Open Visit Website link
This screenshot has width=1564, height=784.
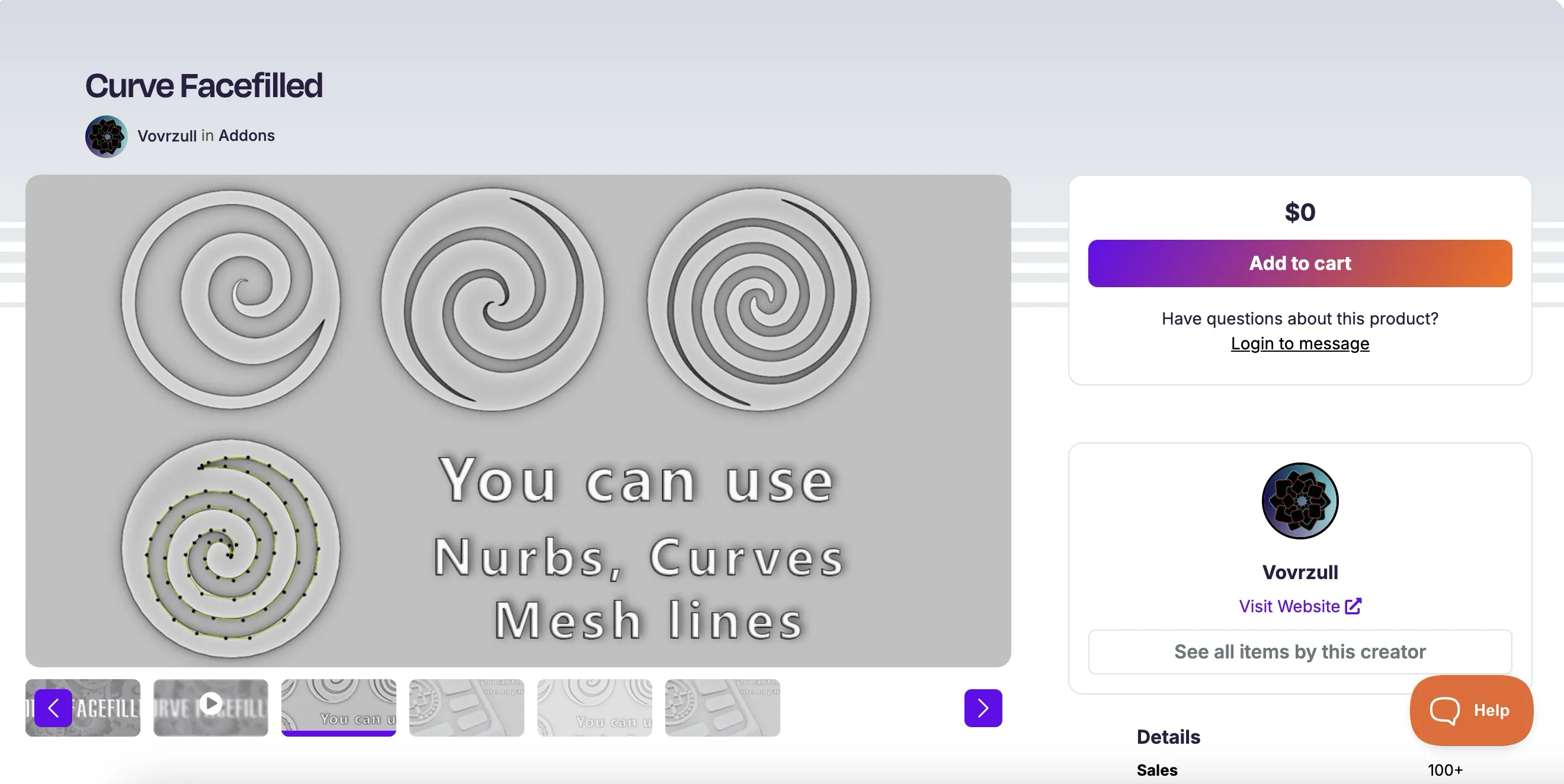coord(1289,606)
